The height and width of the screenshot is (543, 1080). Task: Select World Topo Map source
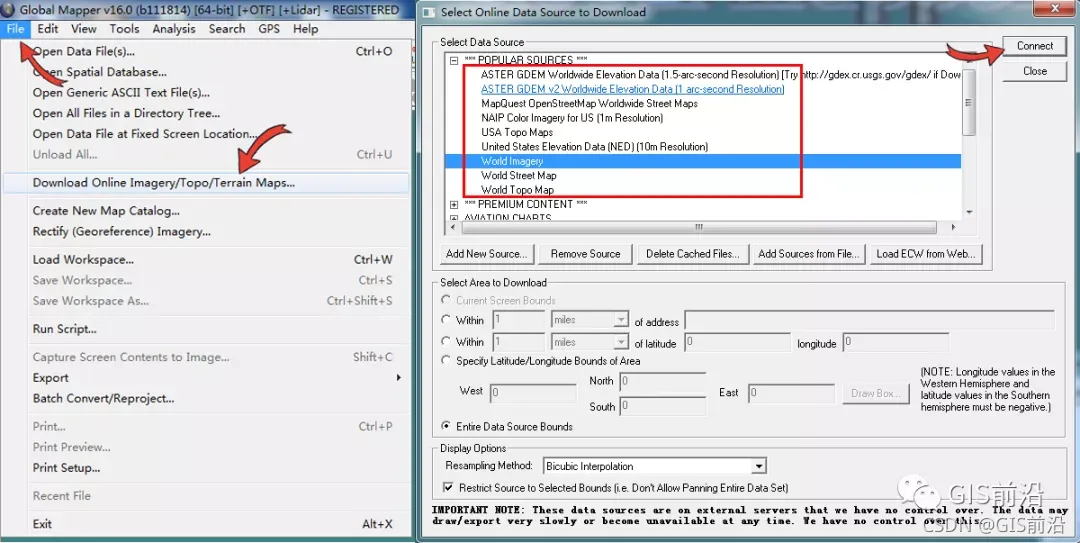coord(517,190)
